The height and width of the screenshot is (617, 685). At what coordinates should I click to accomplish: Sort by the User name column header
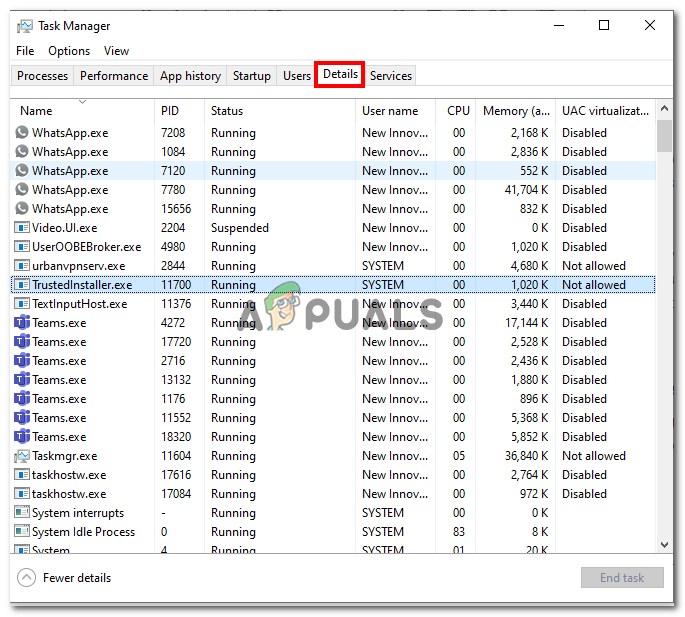tap(395, 111)
